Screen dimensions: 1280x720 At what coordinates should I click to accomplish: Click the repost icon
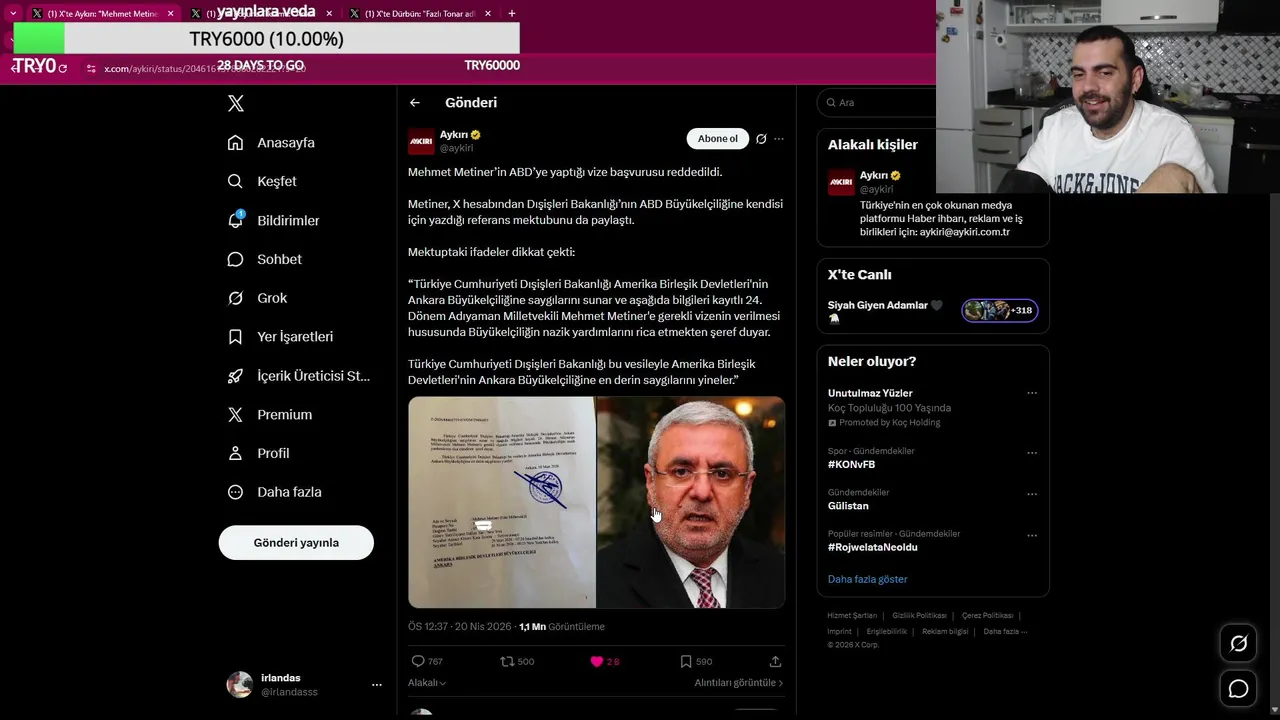pyautogui.click(x=507, y=661)
